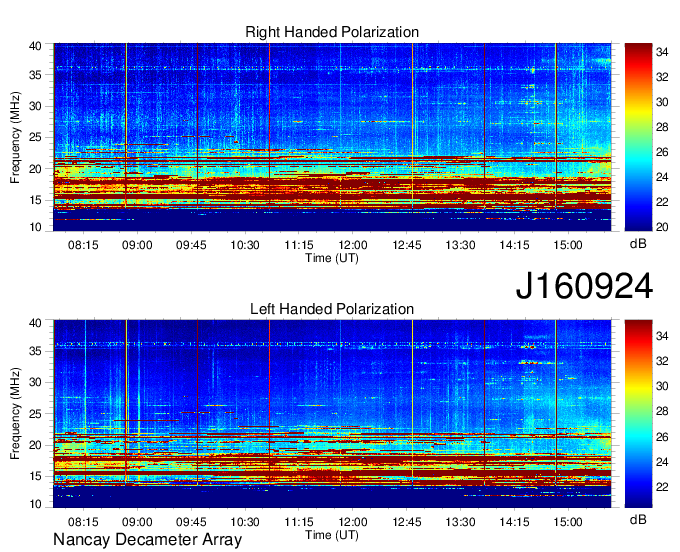Click the 26 value on the top colorbar
680x552 pixels.
point(662,152)
